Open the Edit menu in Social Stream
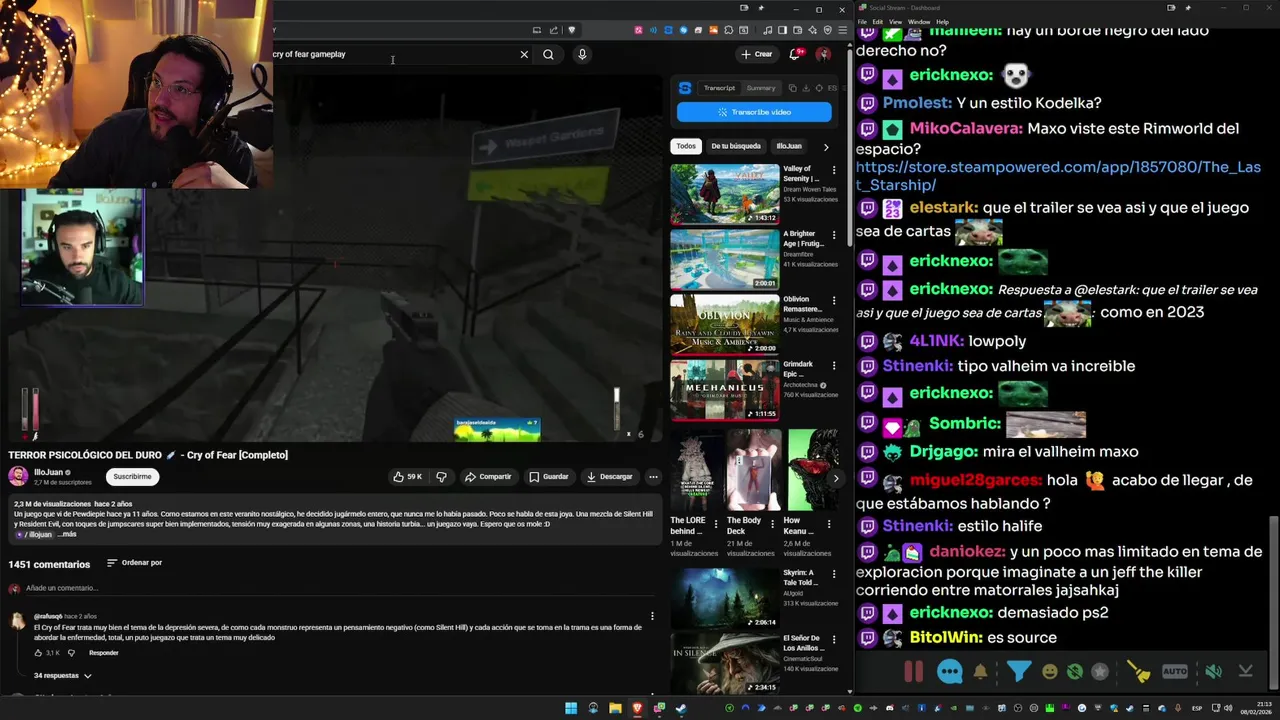The image size is (1280, 720). 877,21
